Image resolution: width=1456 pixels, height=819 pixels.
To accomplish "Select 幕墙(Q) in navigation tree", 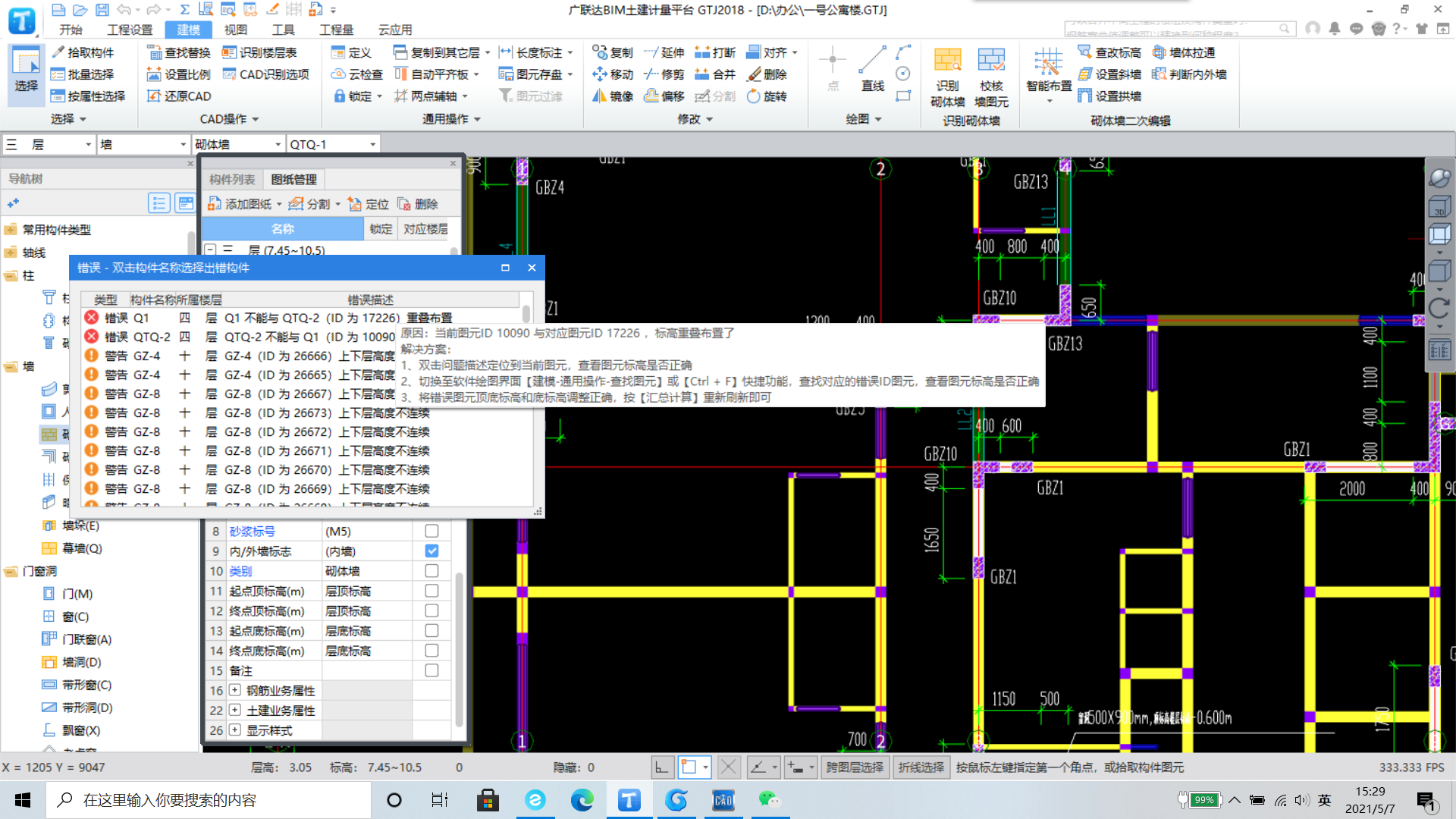I will (x=73, y=548).
